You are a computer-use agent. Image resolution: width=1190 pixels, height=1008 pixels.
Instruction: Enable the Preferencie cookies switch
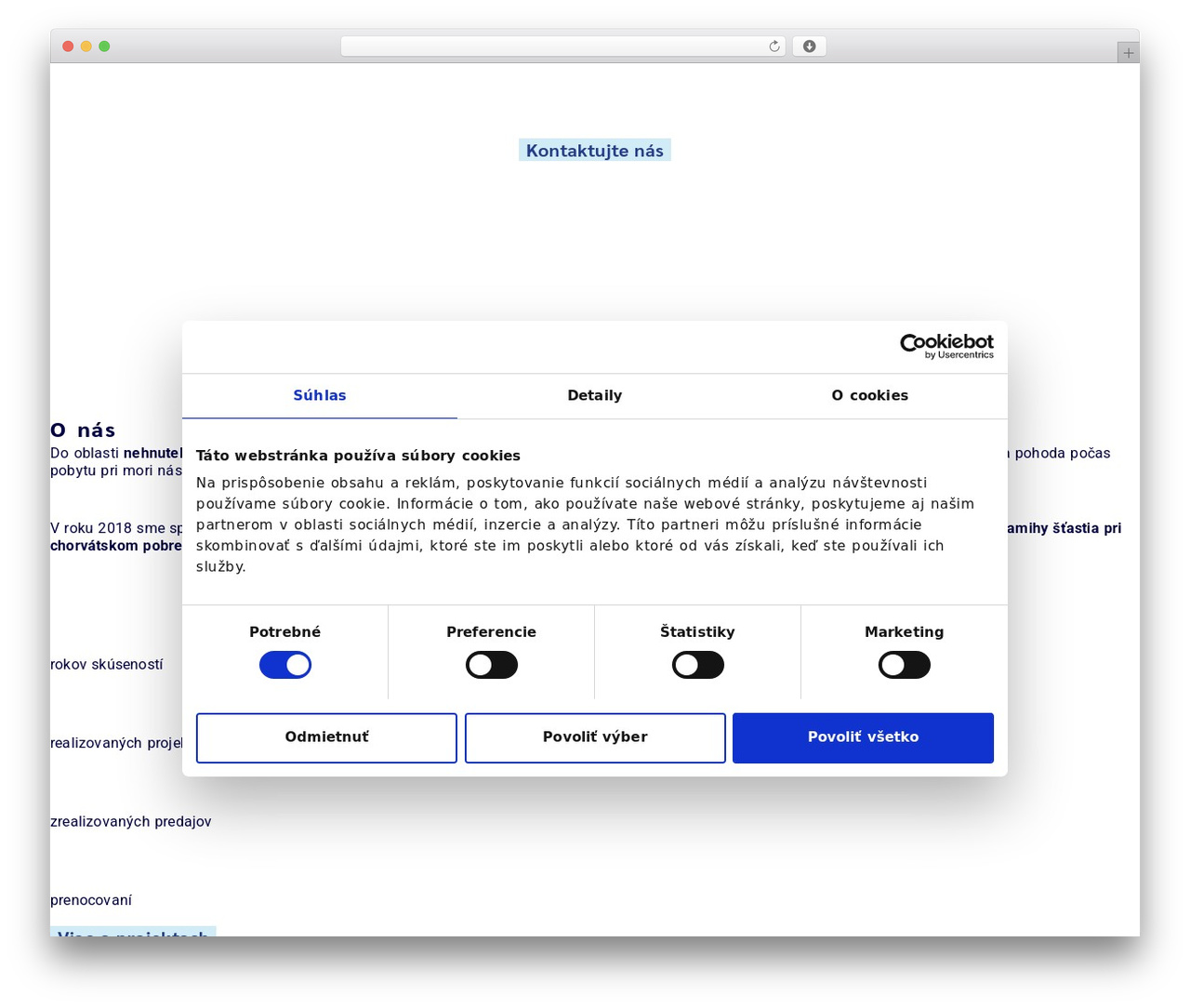tap(492, 665)
